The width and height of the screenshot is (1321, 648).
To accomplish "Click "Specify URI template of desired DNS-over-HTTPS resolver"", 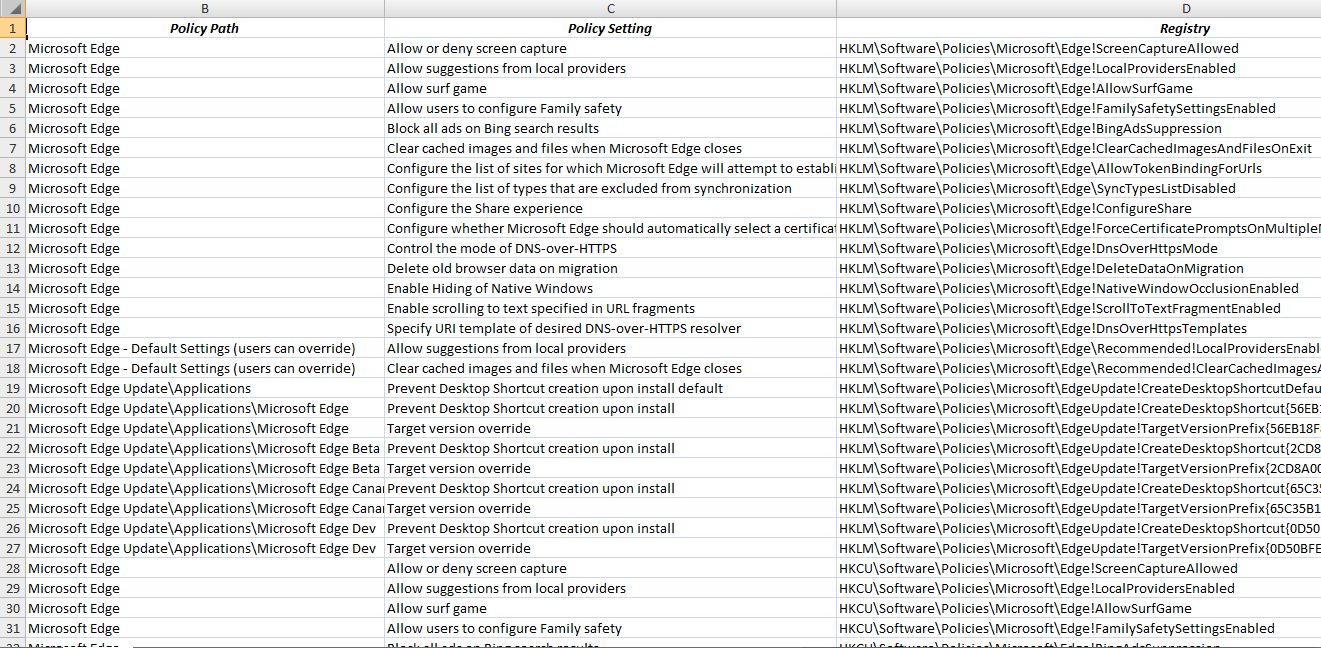I will pos(610,328).
